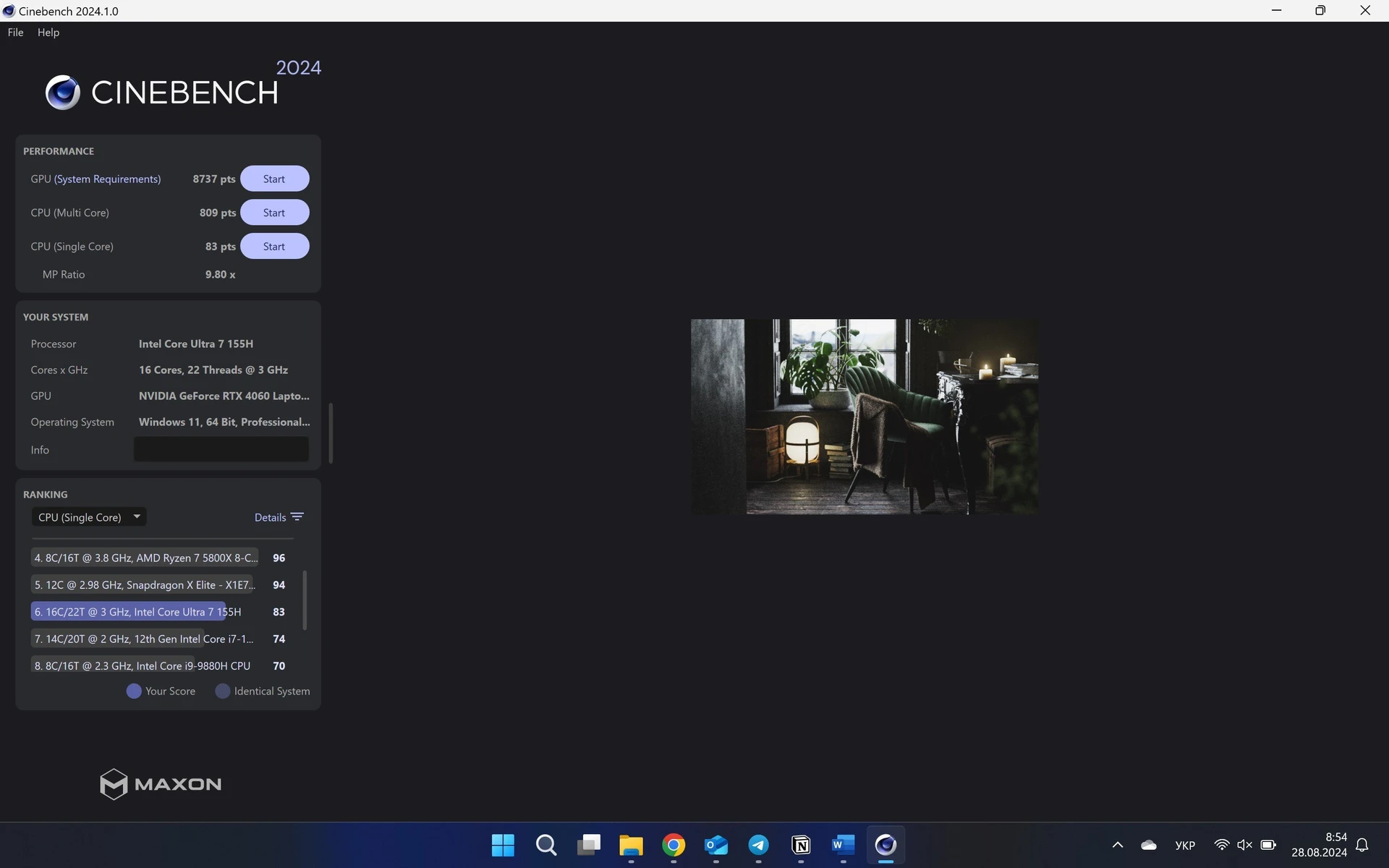
Task: Open Windows Search from taskbar
Action: [546, 845]
